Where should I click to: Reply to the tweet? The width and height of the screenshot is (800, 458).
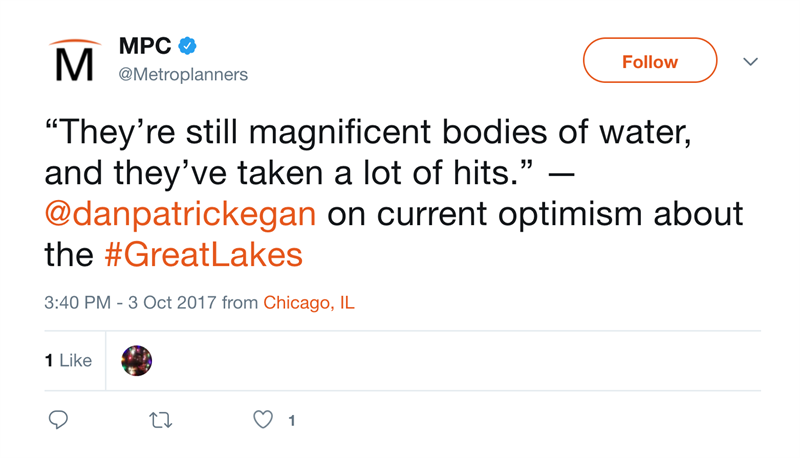click(x=59, y=420)
